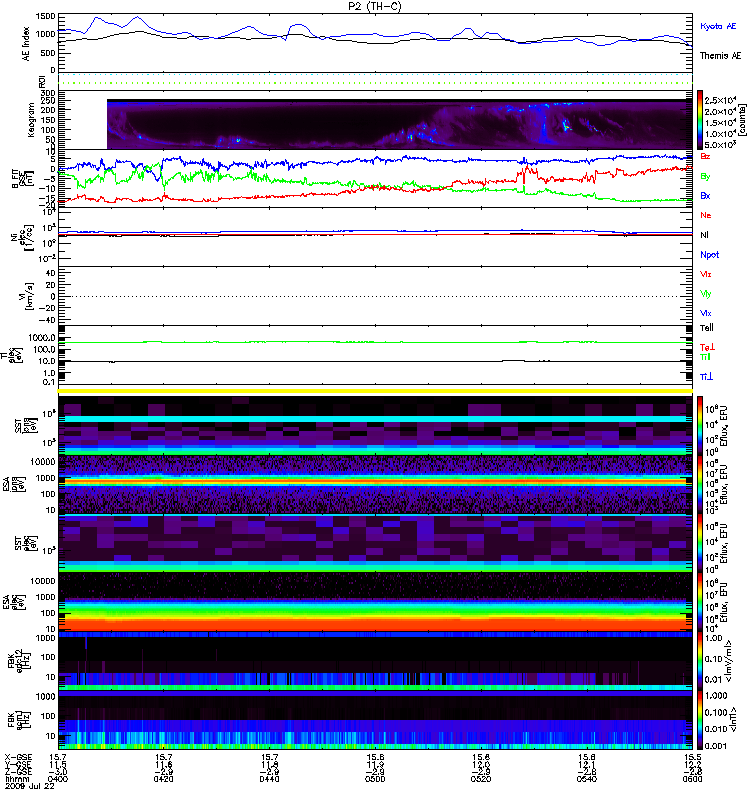Click the blue Npot legend label
Image resolution: width=750 pixels, height=800 pixels.
(709, 255)
